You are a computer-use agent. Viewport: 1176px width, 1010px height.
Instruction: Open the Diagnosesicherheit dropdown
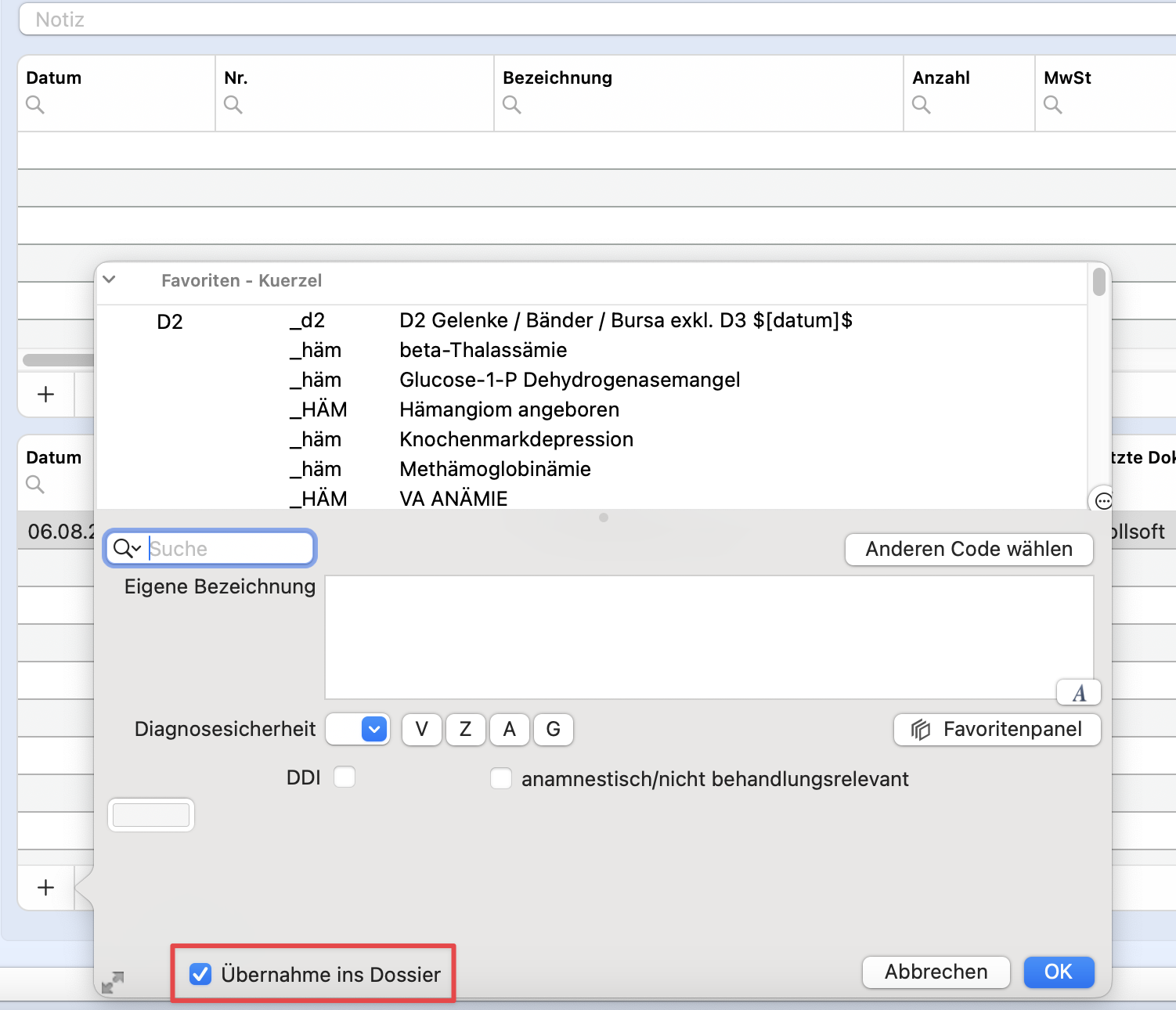click(358, 729)
